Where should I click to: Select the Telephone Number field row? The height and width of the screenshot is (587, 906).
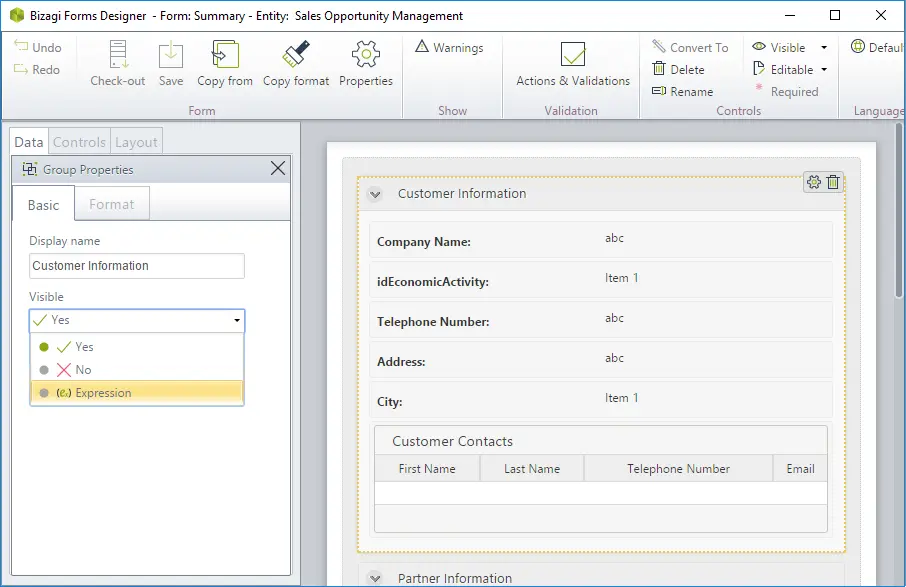601,319
